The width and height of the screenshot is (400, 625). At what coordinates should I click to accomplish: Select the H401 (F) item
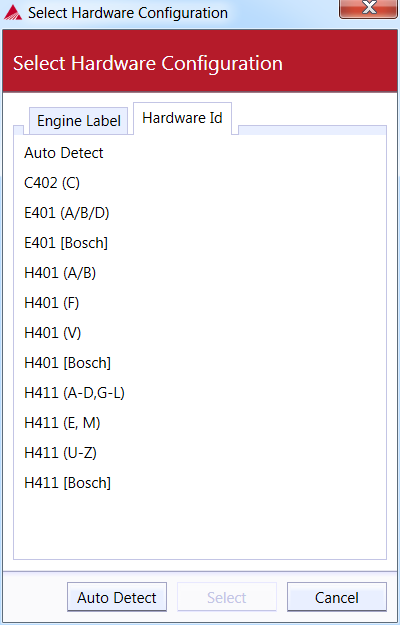click(x=52, y=303)
